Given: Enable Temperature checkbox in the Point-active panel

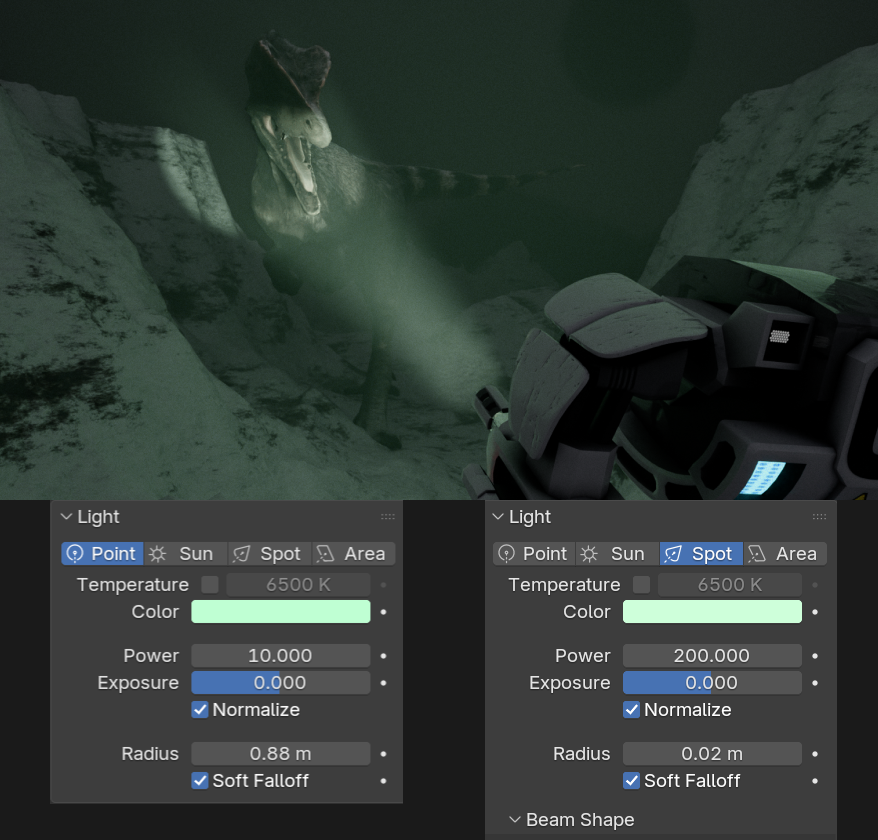Looking at the screenshot, I should click(x=210, y=585).
